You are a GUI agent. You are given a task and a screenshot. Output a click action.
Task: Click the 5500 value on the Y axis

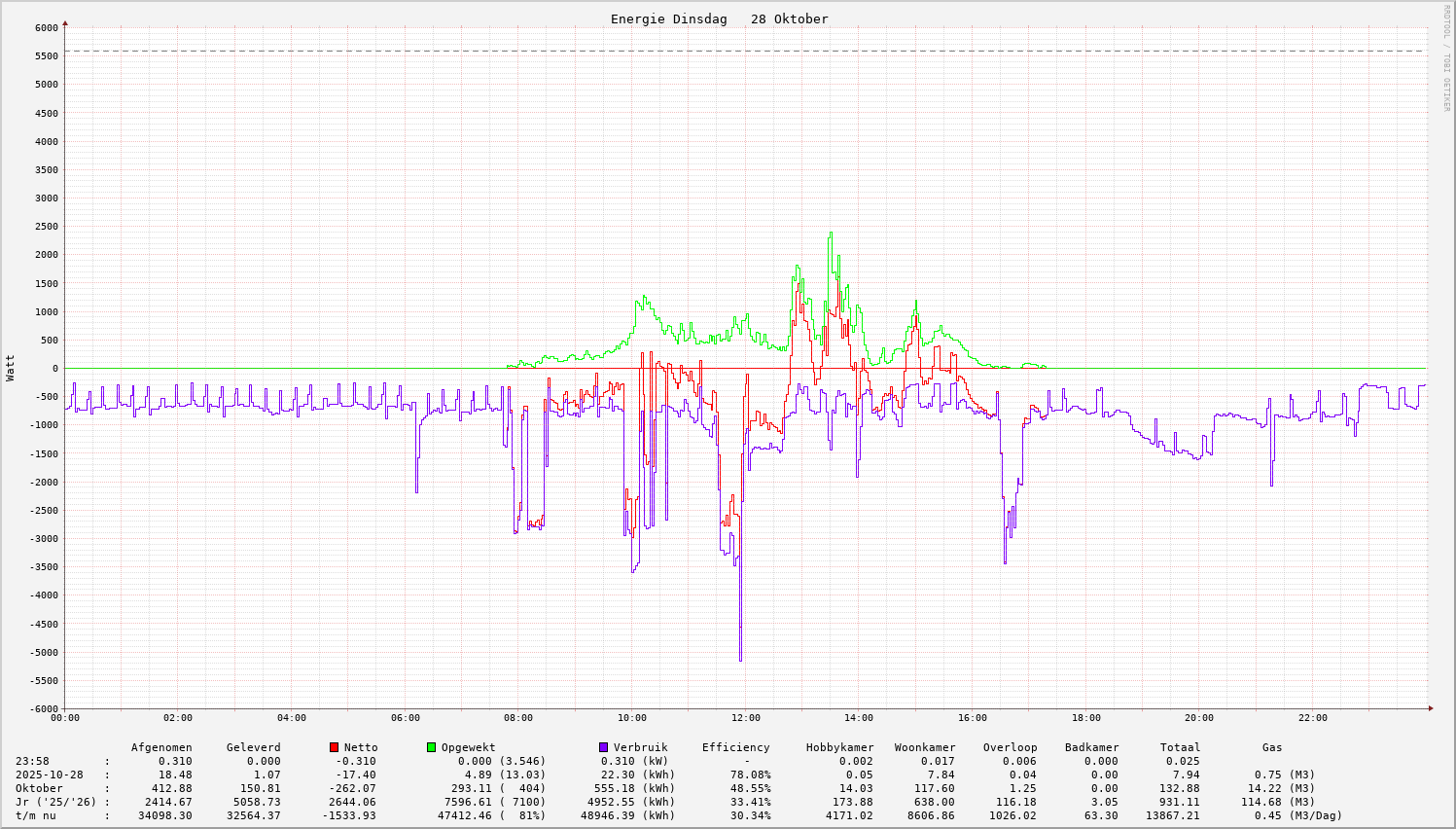[x=46, y=55]
